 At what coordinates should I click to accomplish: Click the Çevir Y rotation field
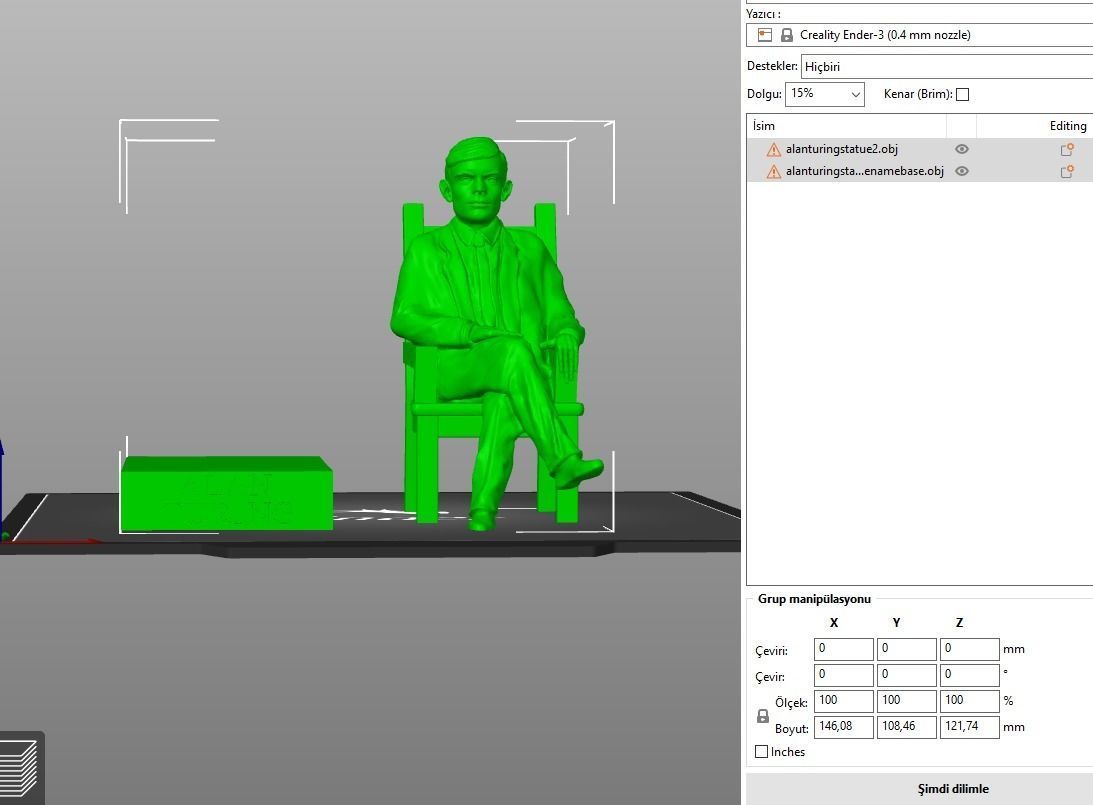click(906, 675)
